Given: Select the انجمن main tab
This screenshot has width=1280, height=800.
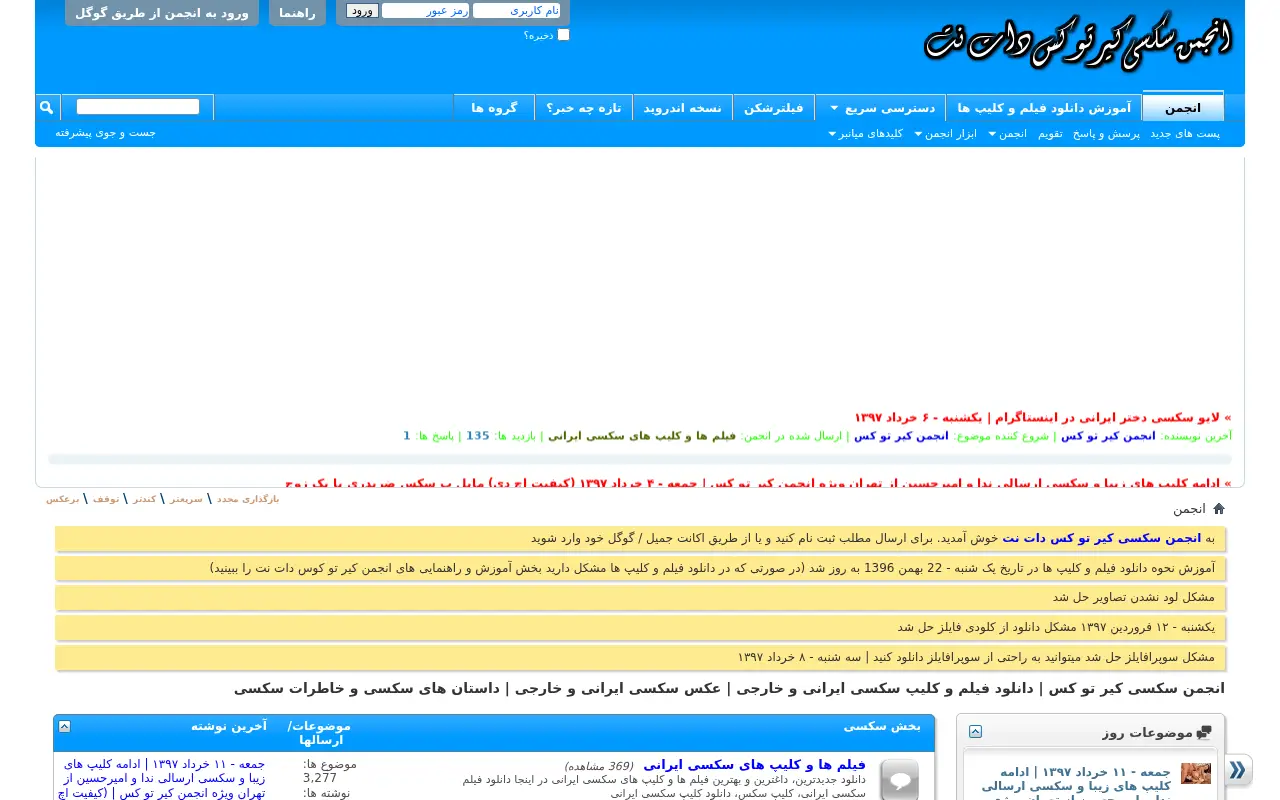Looking at the screenshot, I should 1183,107.
